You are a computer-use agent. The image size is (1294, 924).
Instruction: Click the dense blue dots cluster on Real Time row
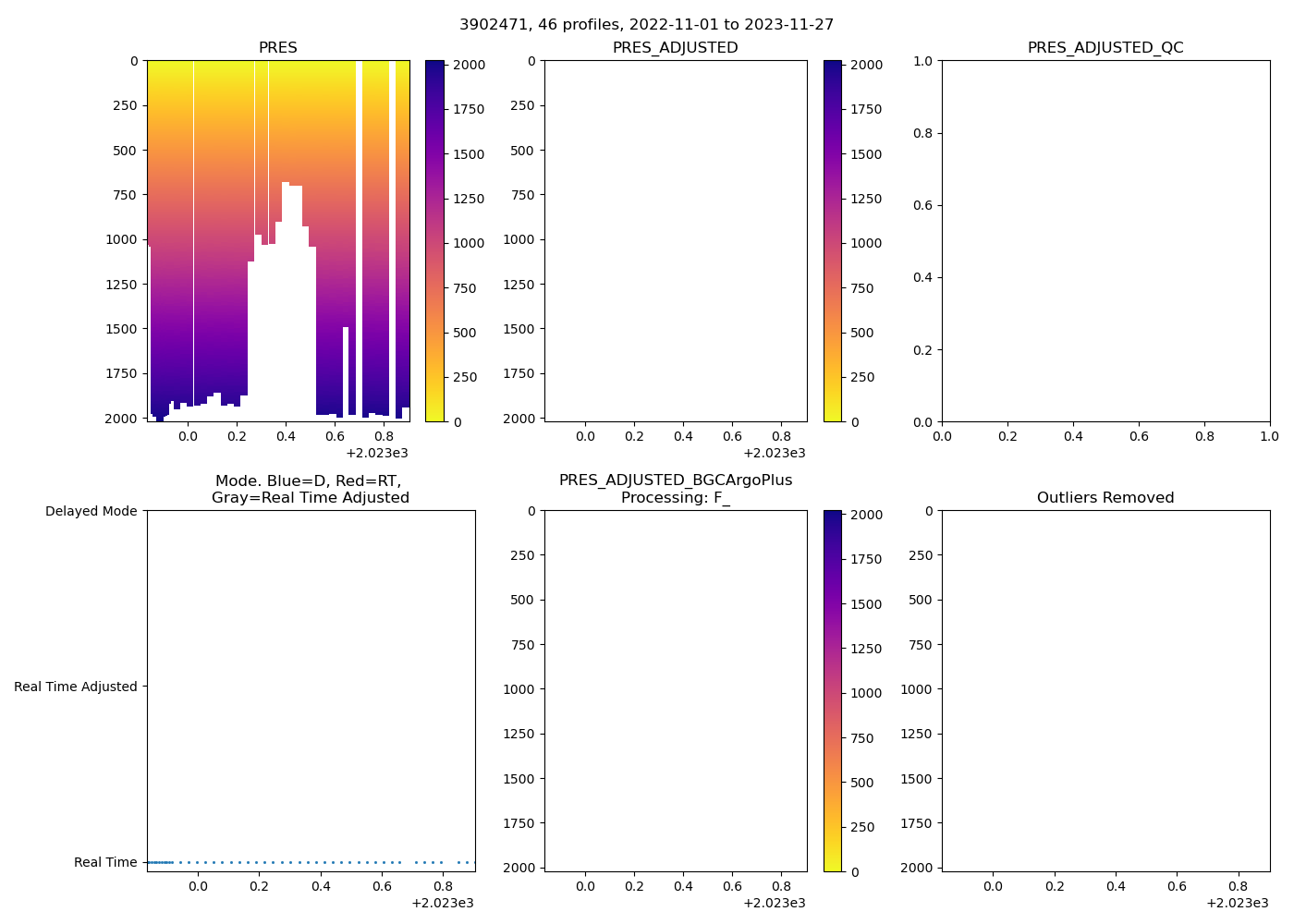pos(159,862)
